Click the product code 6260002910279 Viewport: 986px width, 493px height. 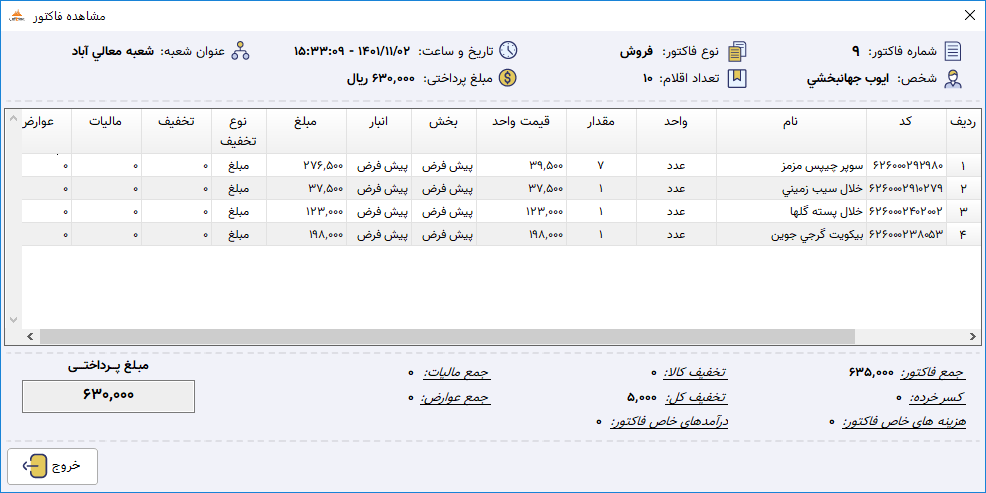(x=907, y=189)
